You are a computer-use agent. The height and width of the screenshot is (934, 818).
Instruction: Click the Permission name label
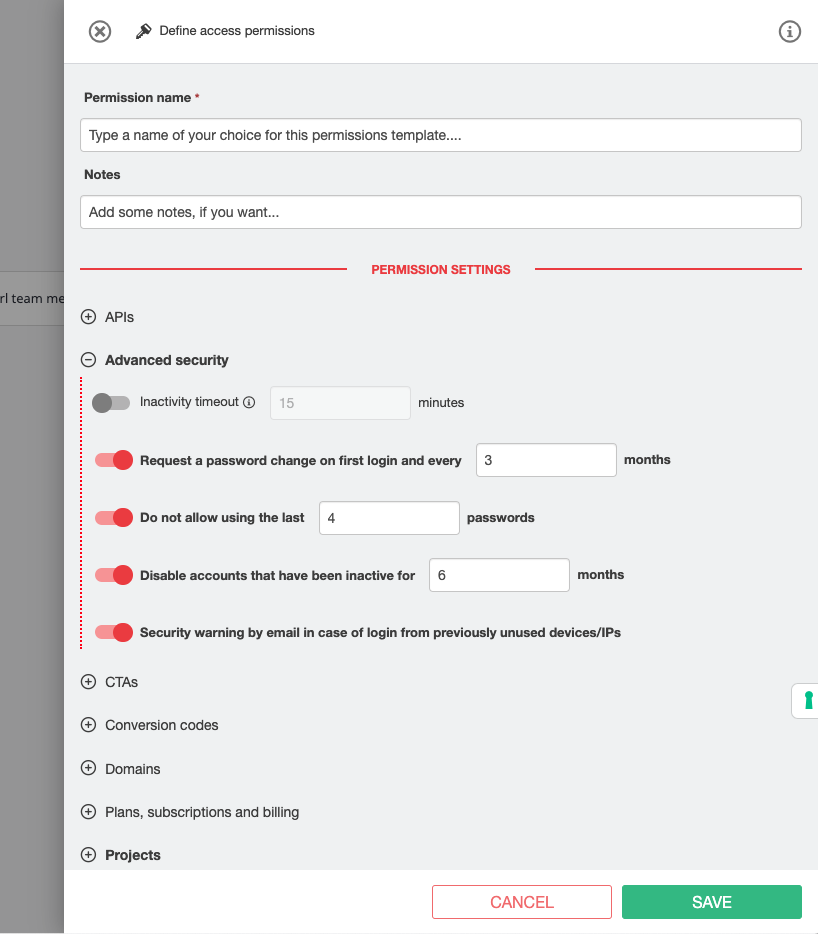coord(138,98)
